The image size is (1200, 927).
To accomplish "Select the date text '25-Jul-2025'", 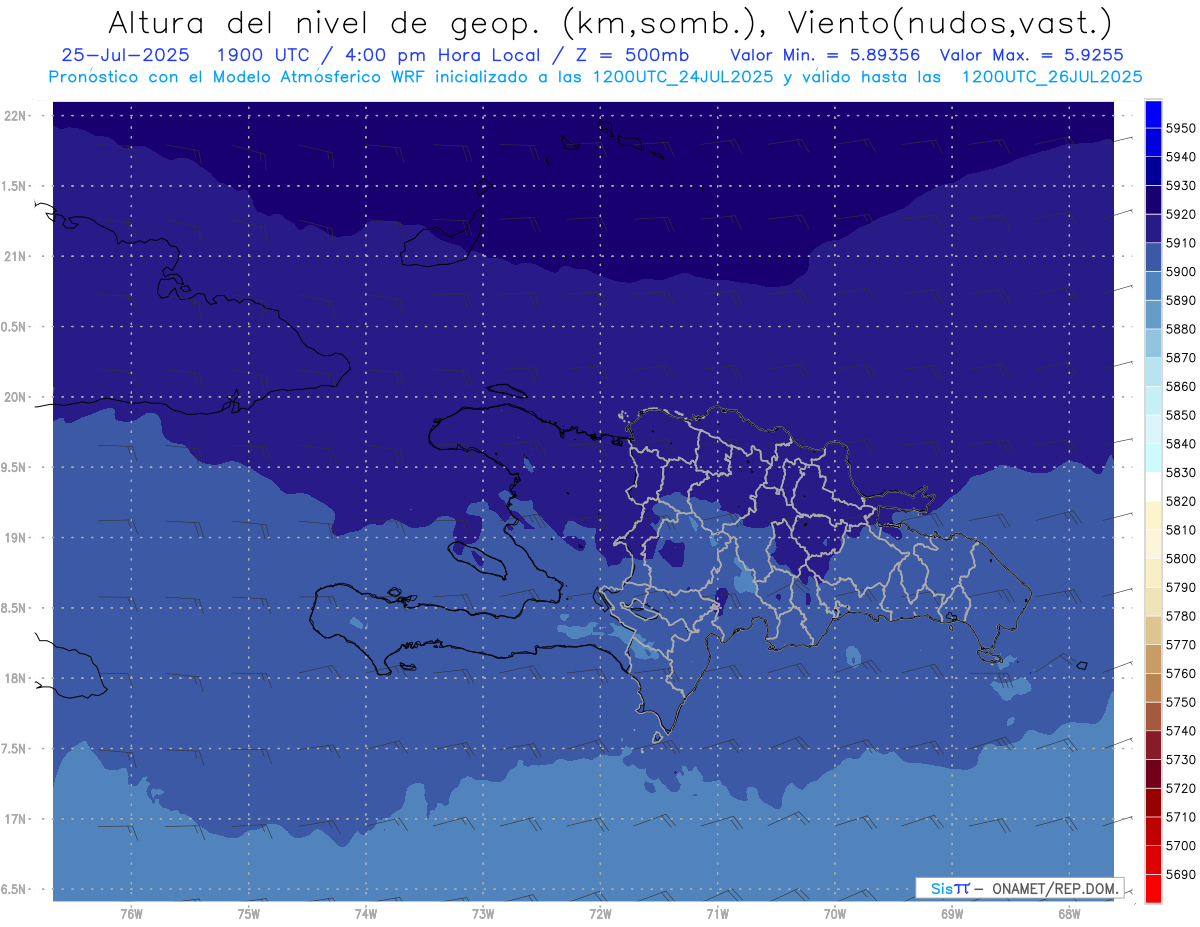I will point(127,55).
